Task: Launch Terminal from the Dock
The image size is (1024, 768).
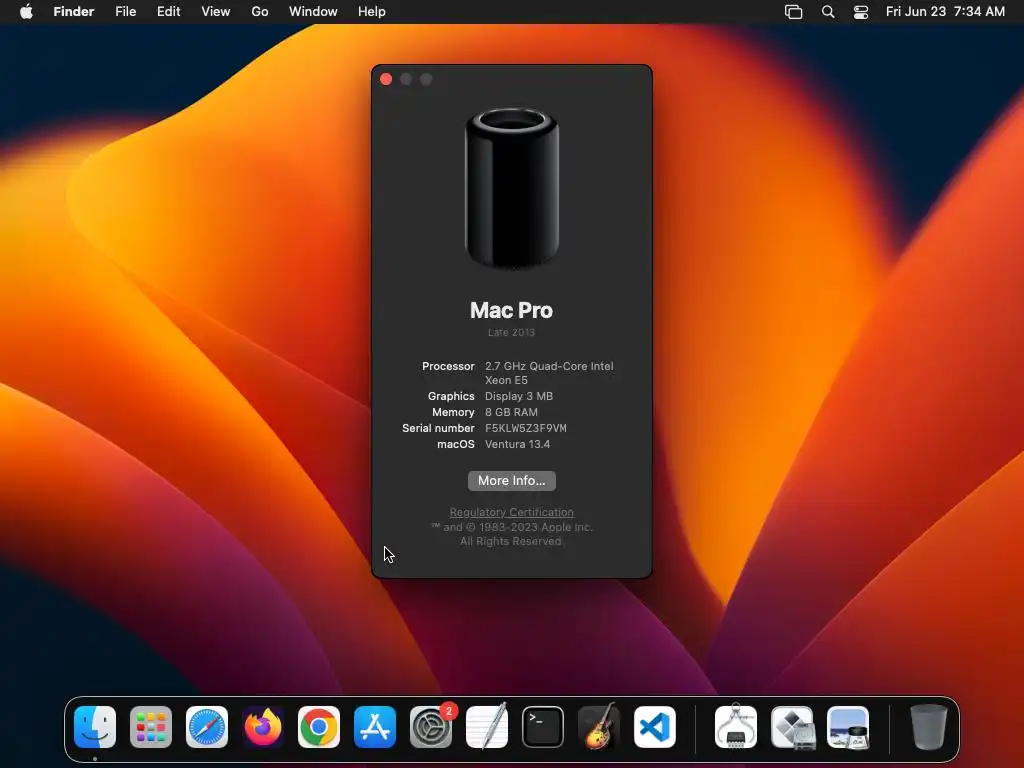Action: tap(543, 727)
